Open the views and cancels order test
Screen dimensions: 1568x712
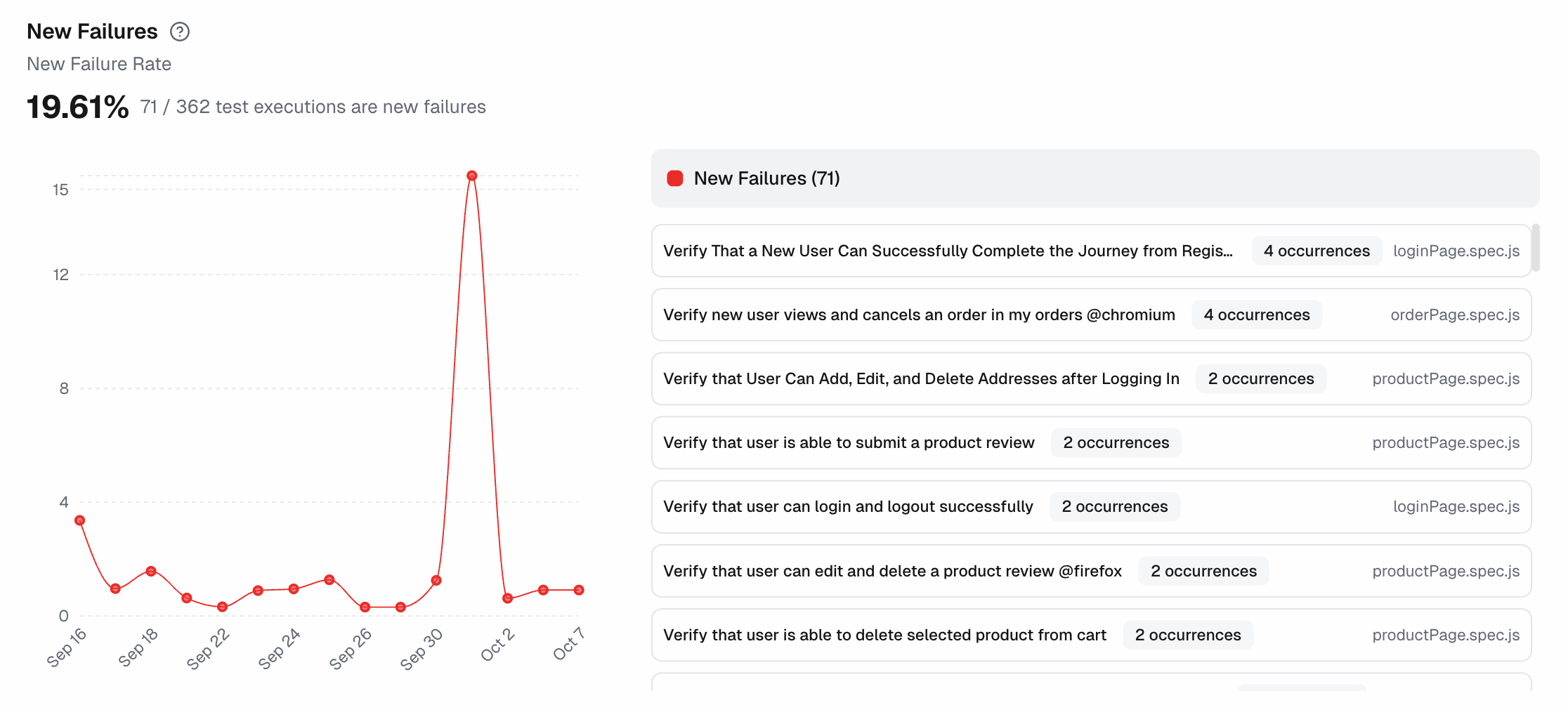pos(919,315)
